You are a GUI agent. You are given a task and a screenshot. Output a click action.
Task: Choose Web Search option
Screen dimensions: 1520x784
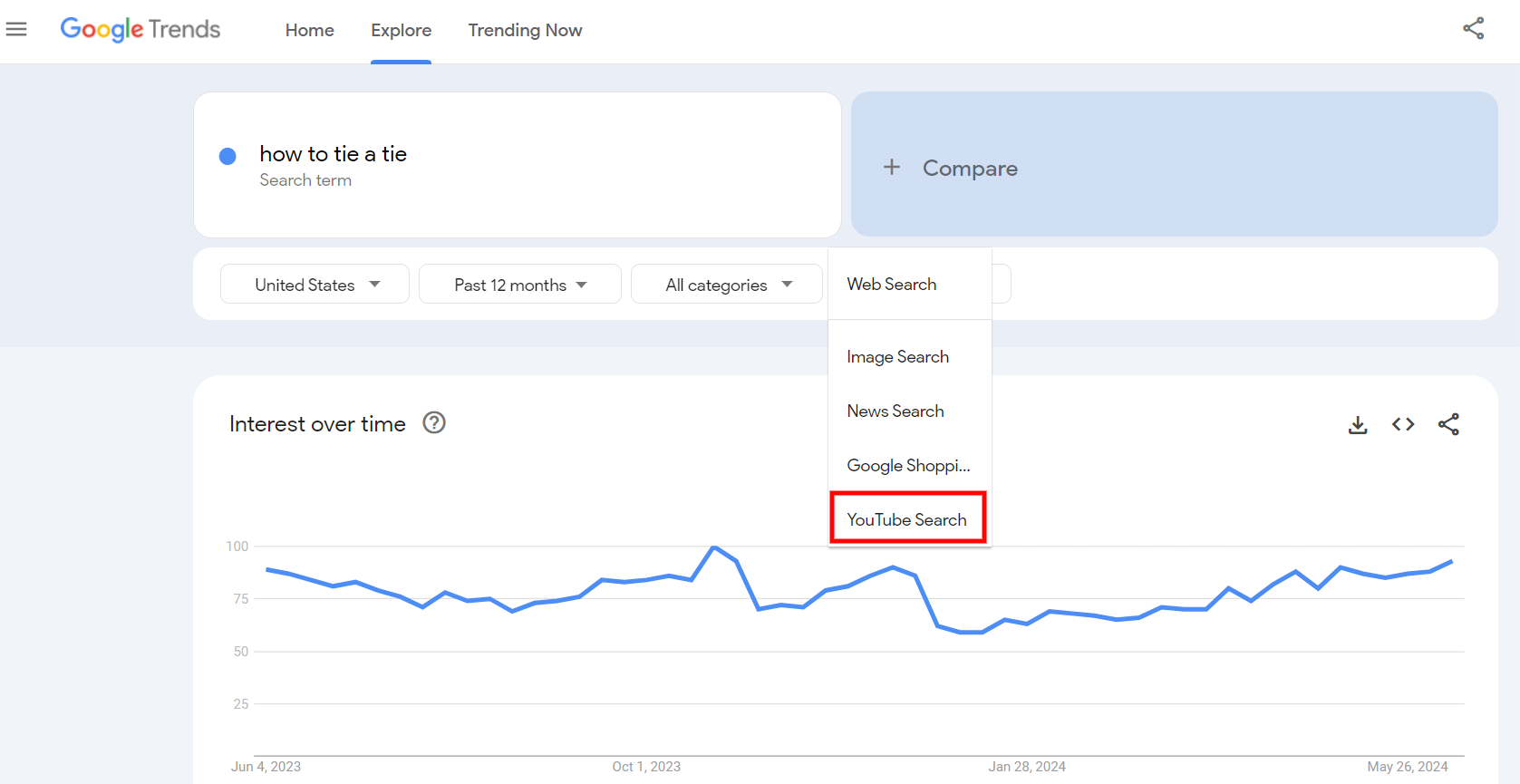910,284
